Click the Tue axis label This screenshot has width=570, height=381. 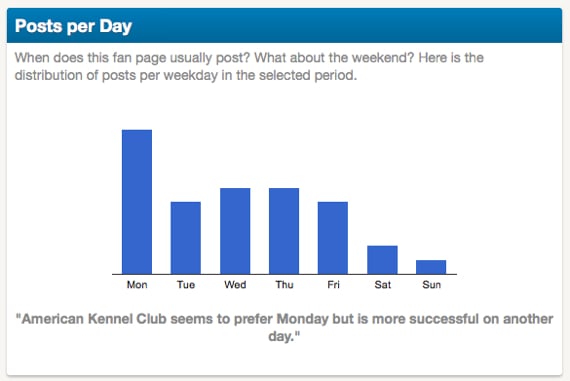[186, 285]
